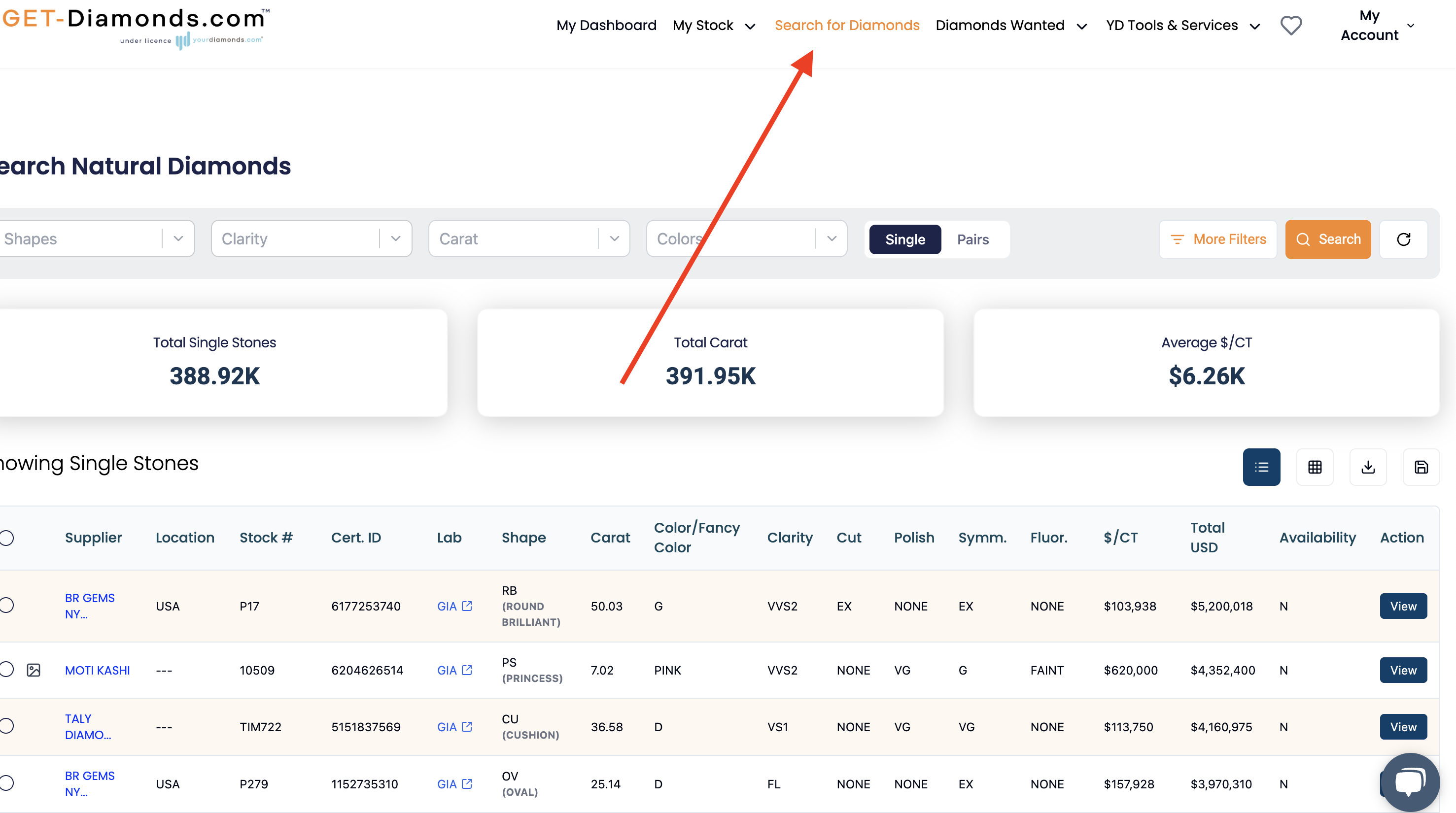Expand YD Tools & Services menu
Image resolution: width=1456 pixels, height=813 pixels.
[x=1183, y=26]
